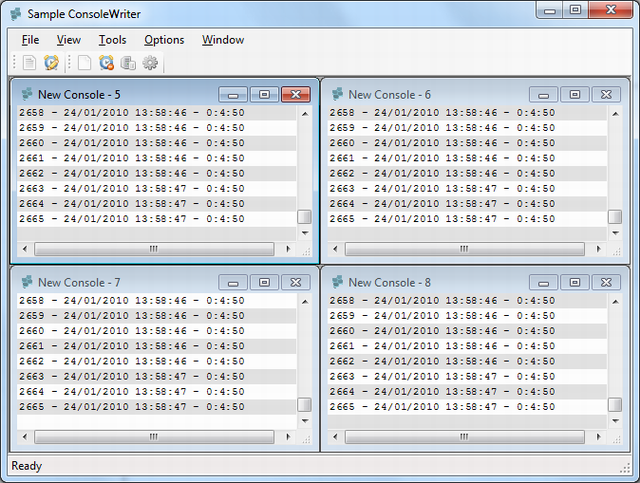Maximize the New Console - 6 window

[575, 95]
